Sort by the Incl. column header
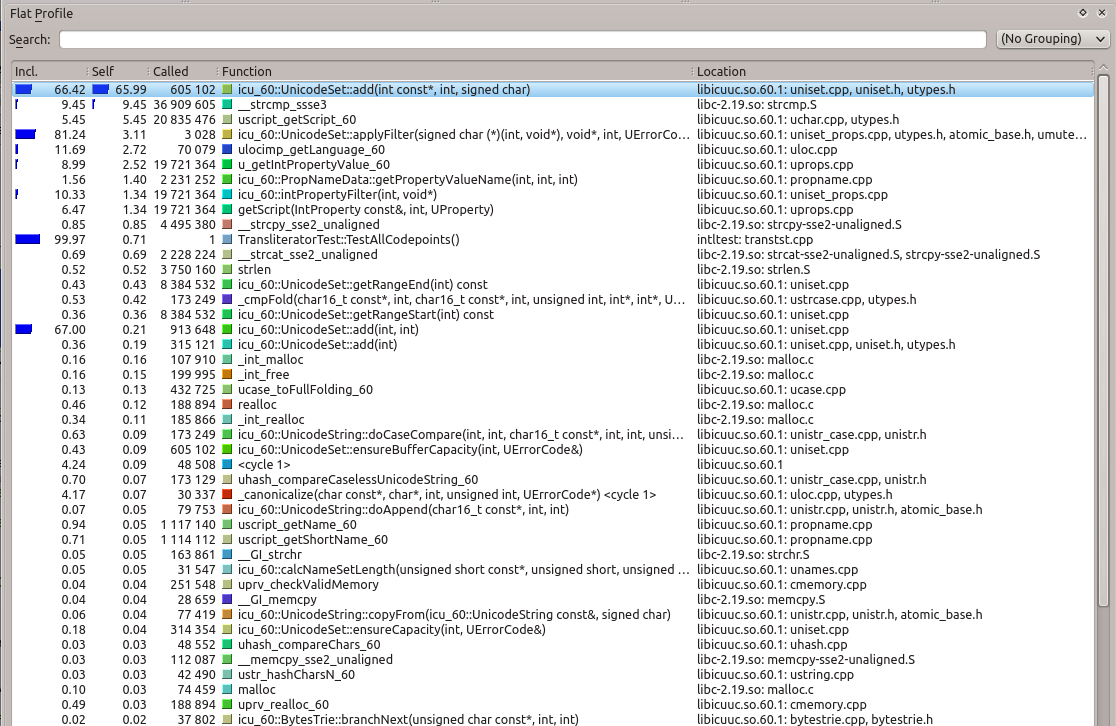Screen dimensions: 1116x726 point(48,72)
